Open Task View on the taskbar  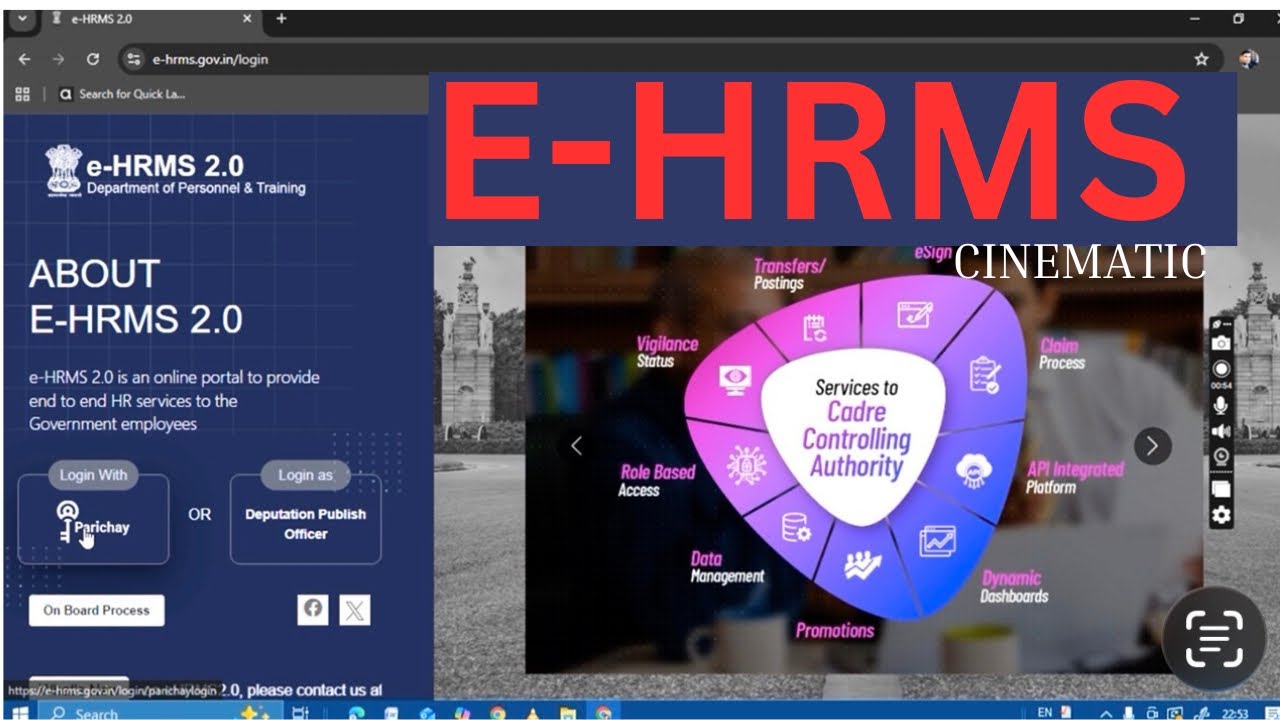[299, 713]
